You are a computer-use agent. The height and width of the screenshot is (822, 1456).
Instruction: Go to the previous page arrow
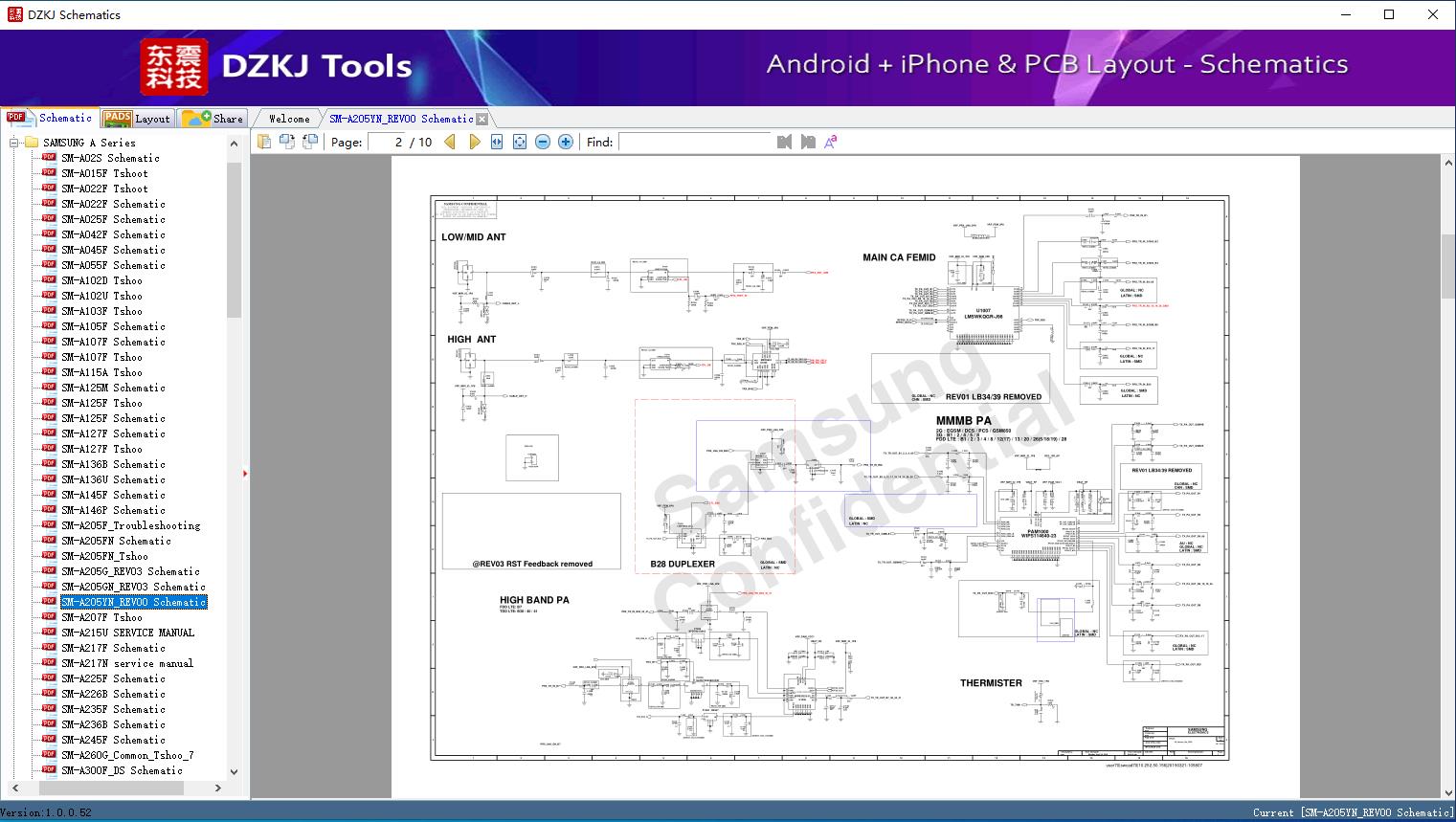tap(450, 142)
